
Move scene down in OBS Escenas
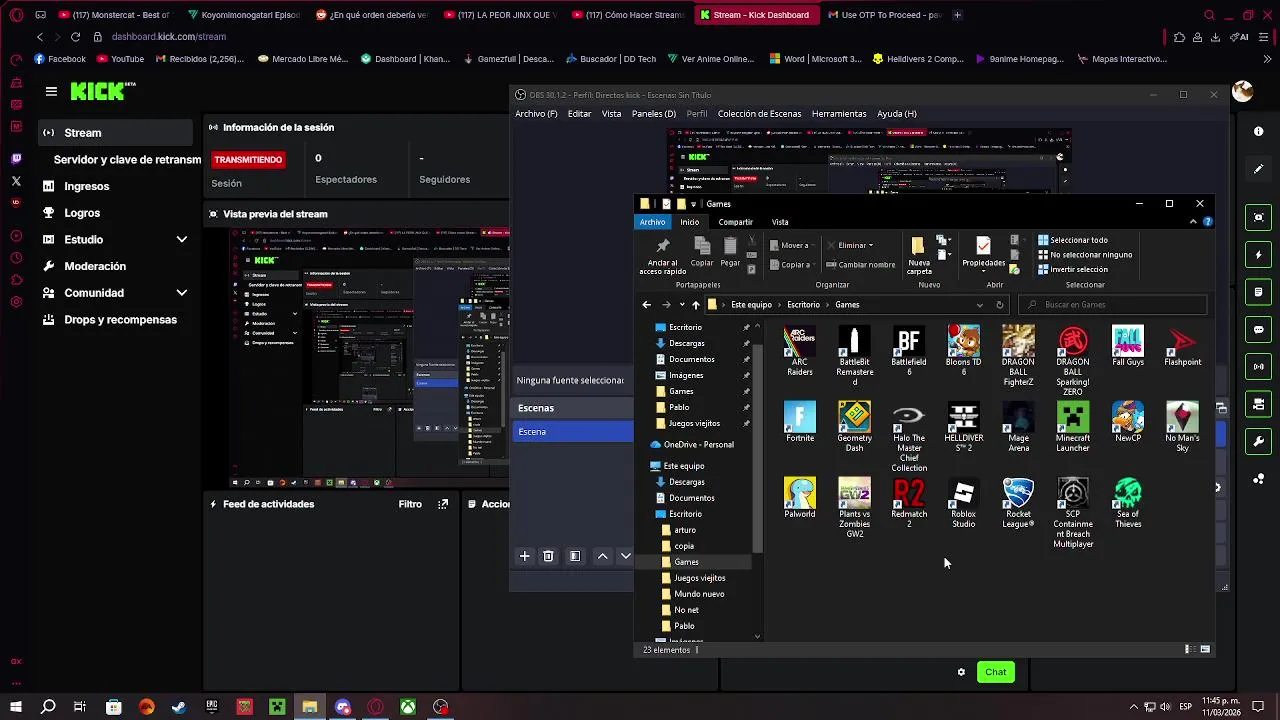pyautogui.click(x=625, y=556)
